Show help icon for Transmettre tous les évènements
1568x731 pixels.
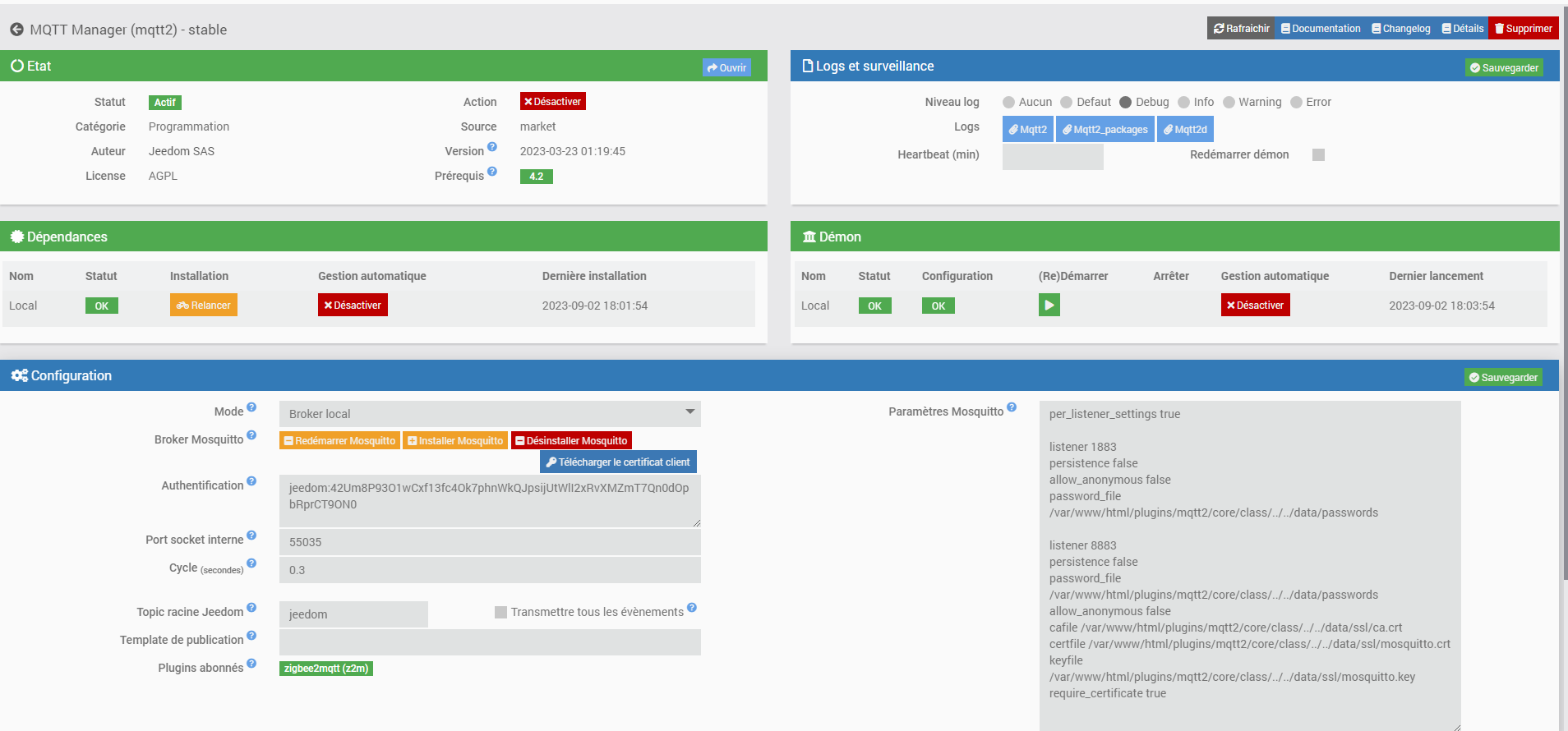coord(692,608)
